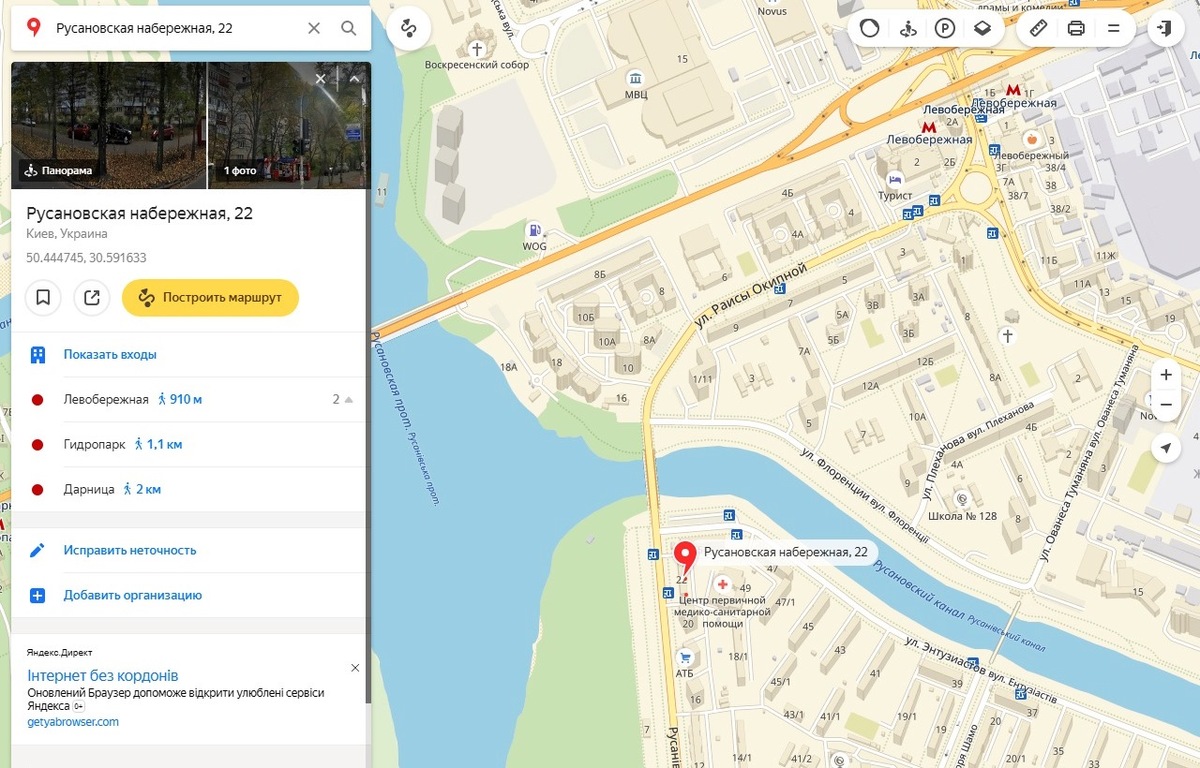Collapse the place card with chevron
The image size is (1200, 768).
coord(353,78)
